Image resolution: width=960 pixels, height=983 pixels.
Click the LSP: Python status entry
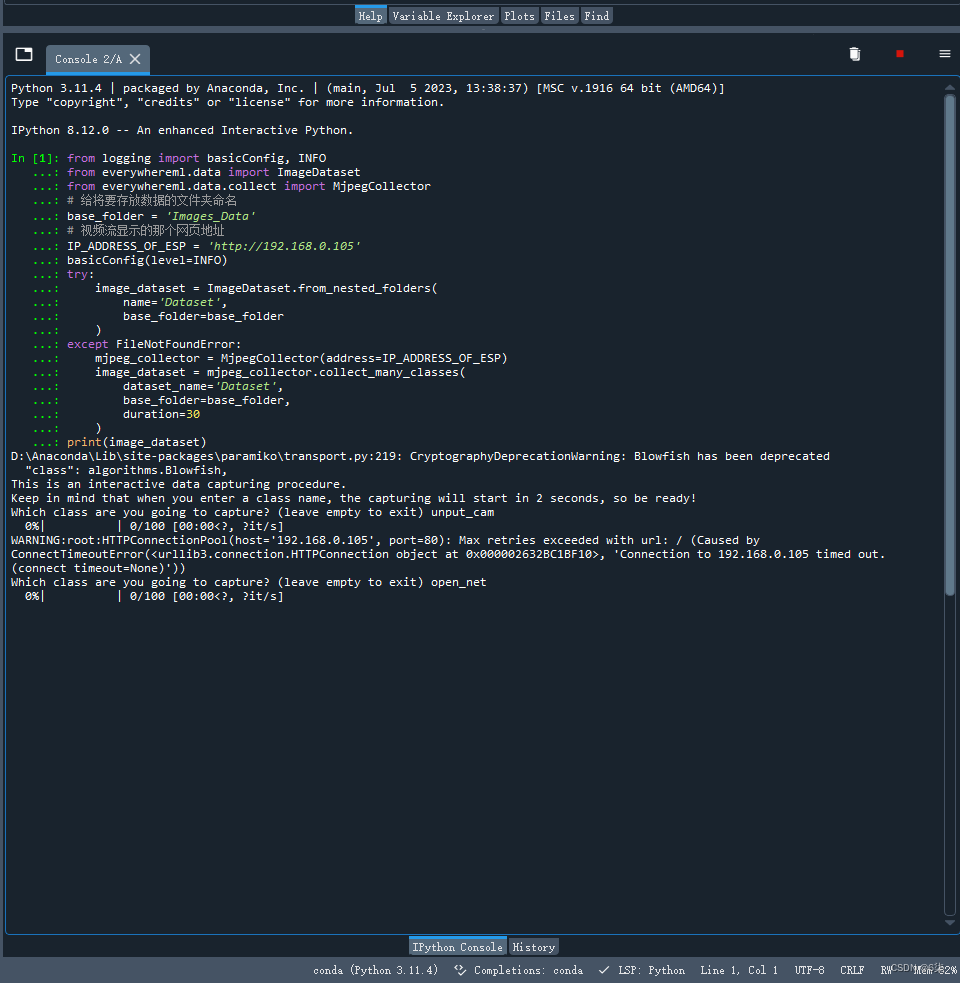click(651, 970)
